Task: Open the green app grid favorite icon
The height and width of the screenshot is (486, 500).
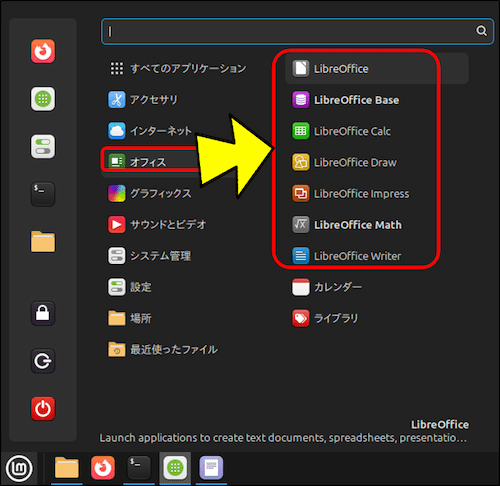Action: point(43,99)
